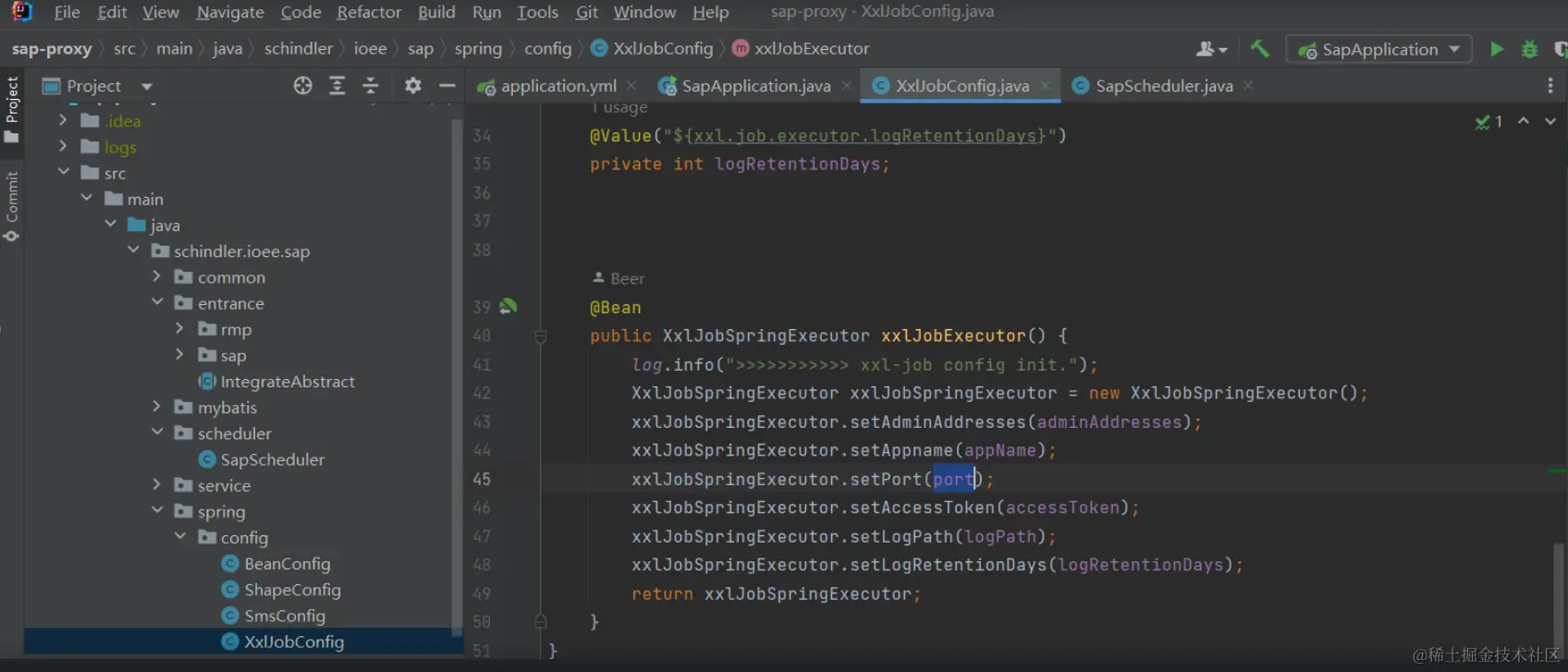This screenshot has height=672, width=1568.
Task: Close the SapApplication.java tab
Action: (846, 85)
